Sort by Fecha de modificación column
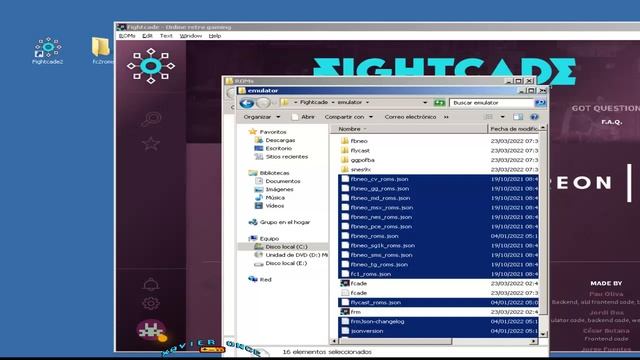Viewport: 640px width, 360px height. tap(514, 129)
